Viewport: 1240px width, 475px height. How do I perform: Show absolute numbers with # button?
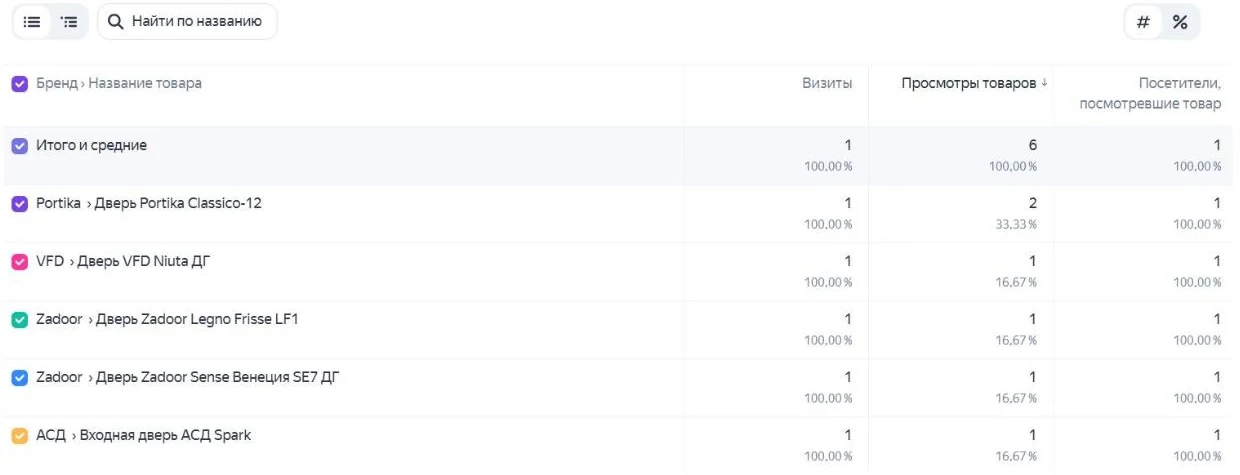click(x=1143, y=22)
